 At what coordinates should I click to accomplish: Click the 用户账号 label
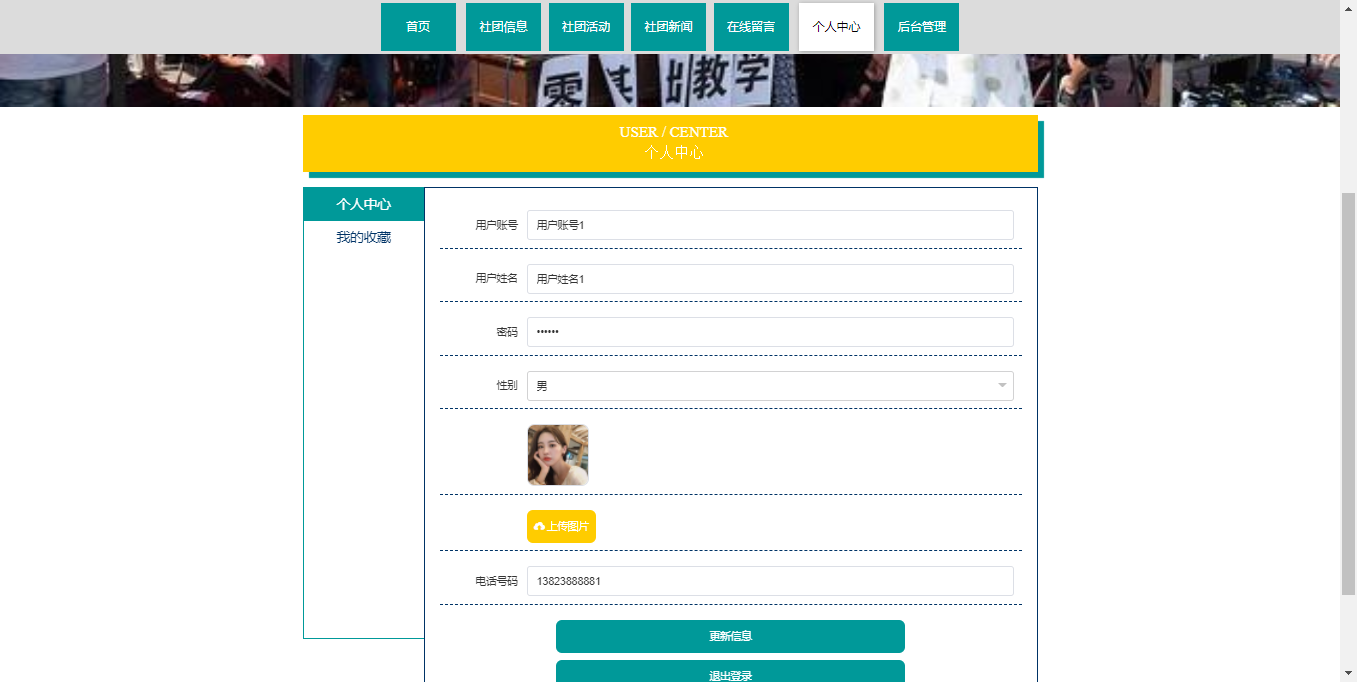(x=496, y=225)
